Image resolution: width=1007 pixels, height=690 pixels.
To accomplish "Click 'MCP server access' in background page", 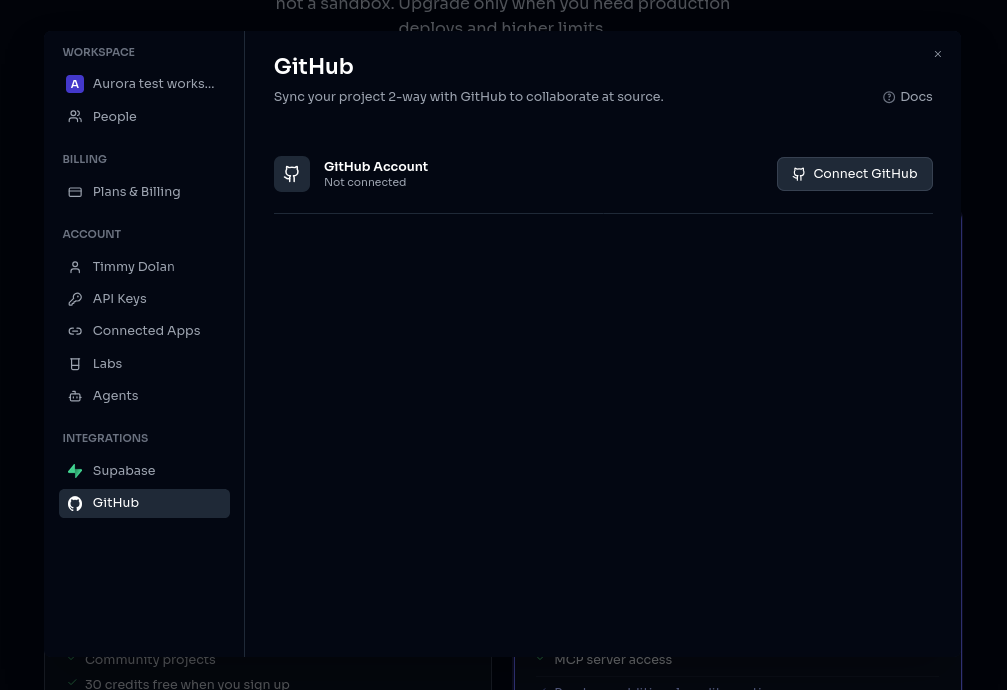I will [613, 660].
